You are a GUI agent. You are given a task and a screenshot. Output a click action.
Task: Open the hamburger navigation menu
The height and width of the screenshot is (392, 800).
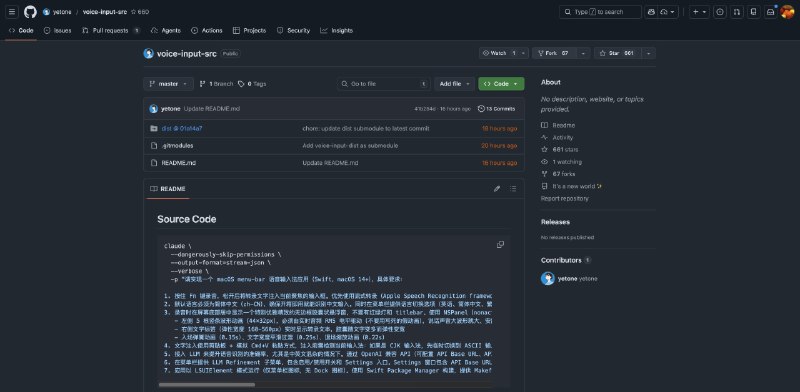pos(13,12)
